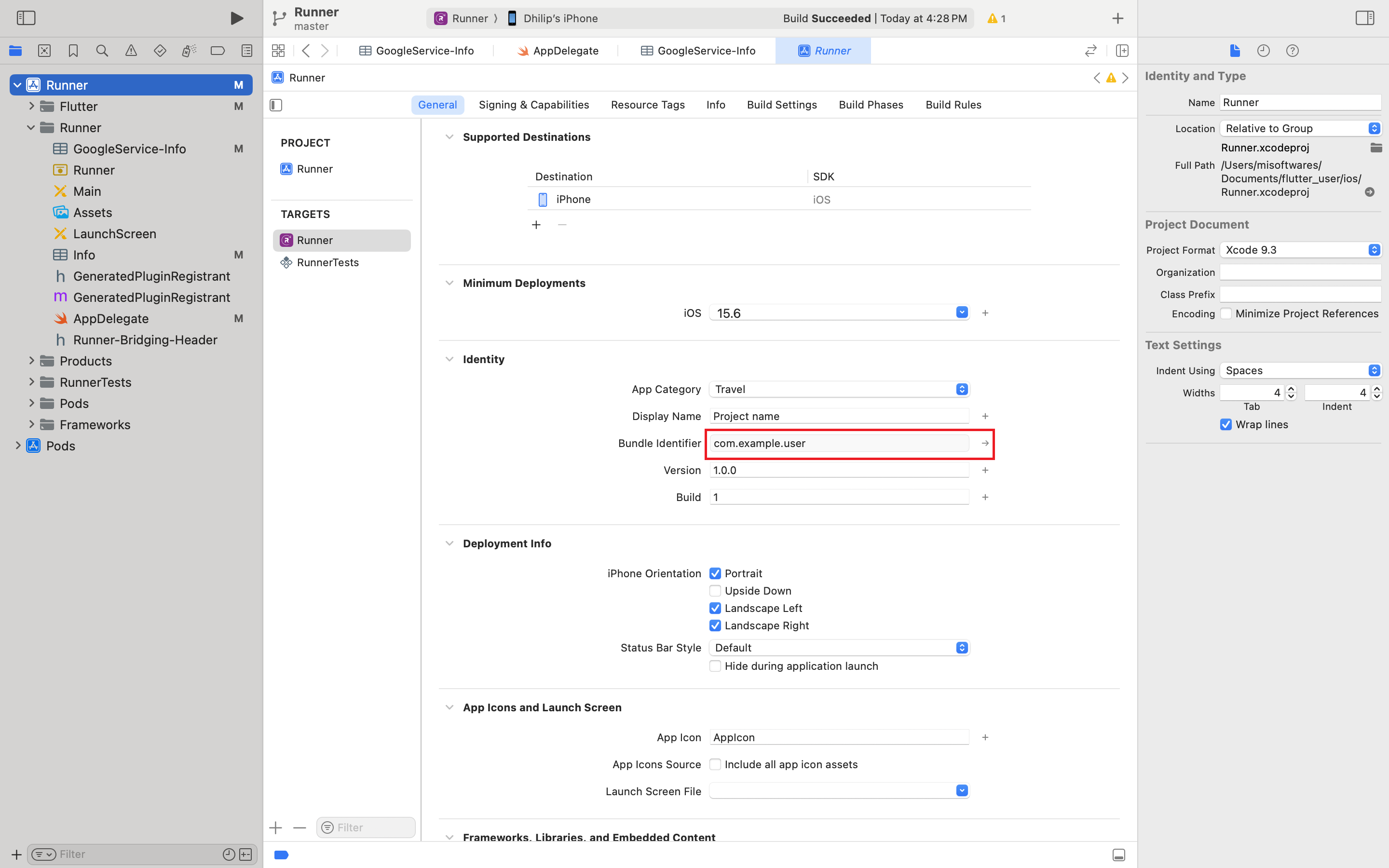Open the Breakpoint navigator icon
Viewport: 1389px width, 868px height.
pyautogui.click(x=218, y=51)
